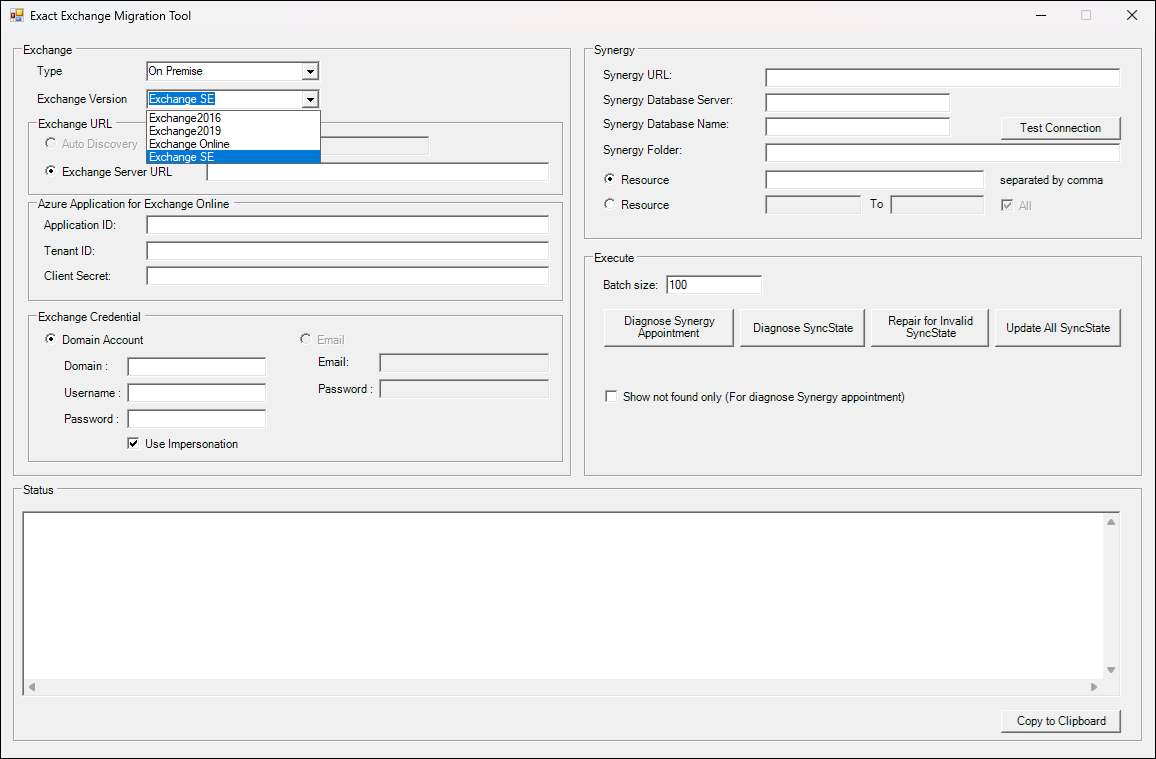Choose the Resource range radio button
Viewport: 1156px width, 759px height.
point(610,205)
